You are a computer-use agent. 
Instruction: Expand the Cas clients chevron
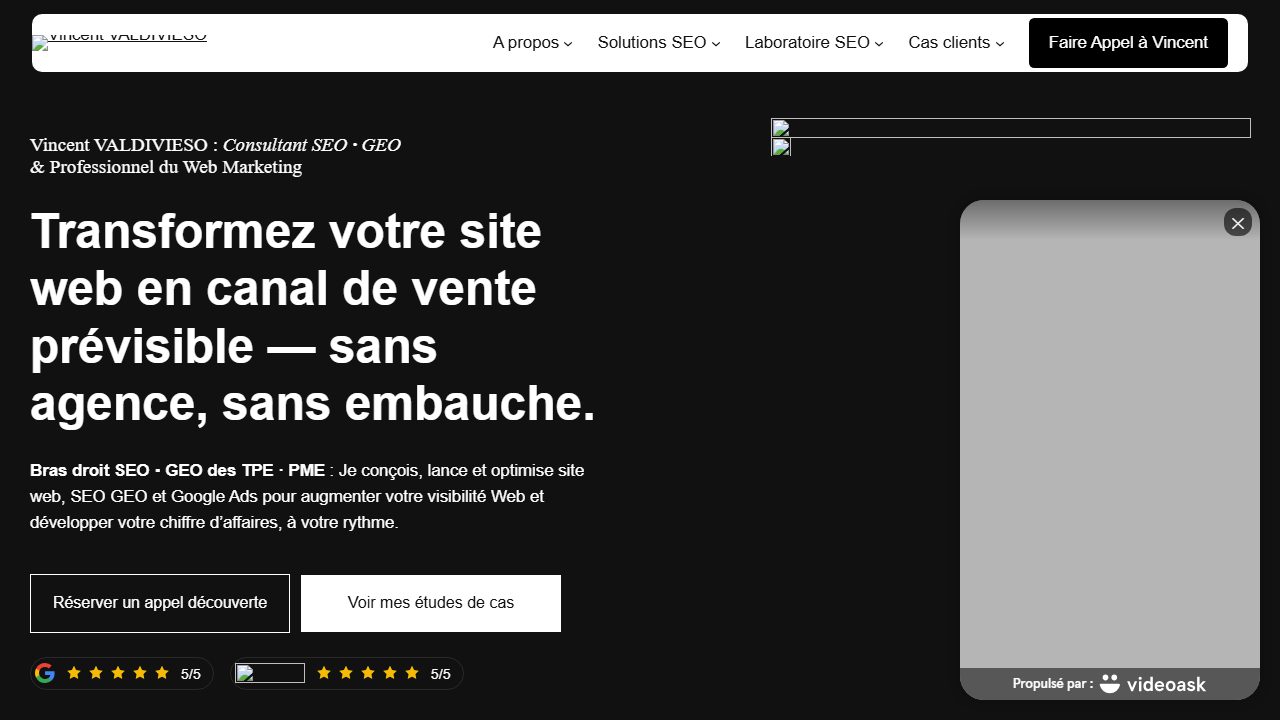coord(1000,44)
